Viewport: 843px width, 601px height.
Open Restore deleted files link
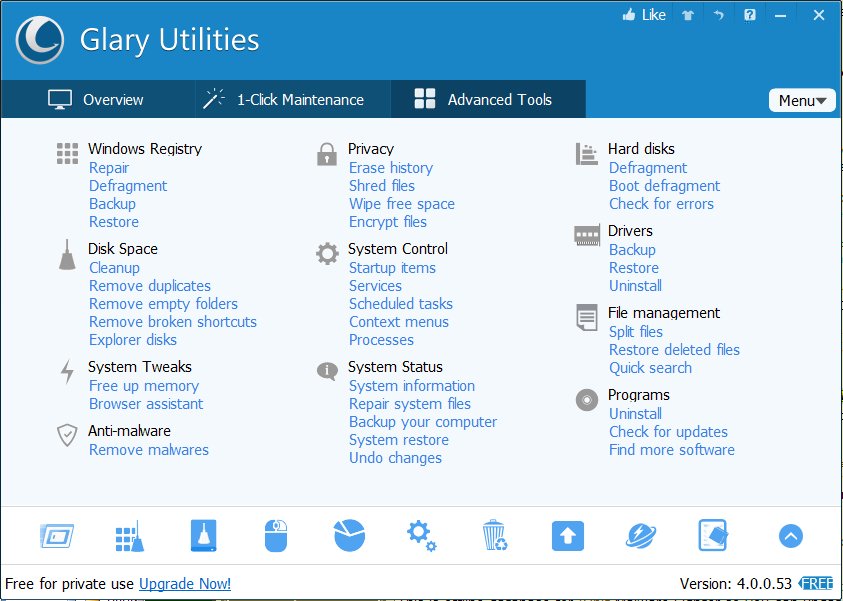[674, 350]
